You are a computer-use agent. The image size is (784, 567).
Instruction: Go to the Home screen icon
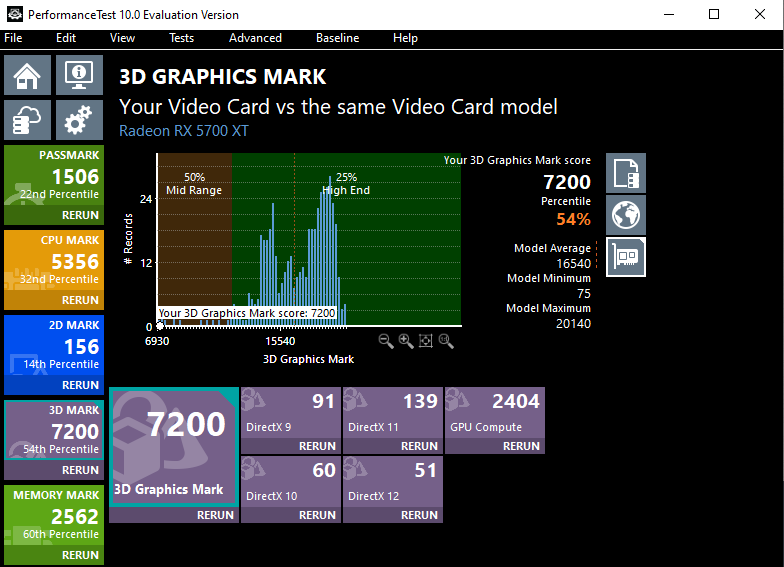tap(28, 75)
